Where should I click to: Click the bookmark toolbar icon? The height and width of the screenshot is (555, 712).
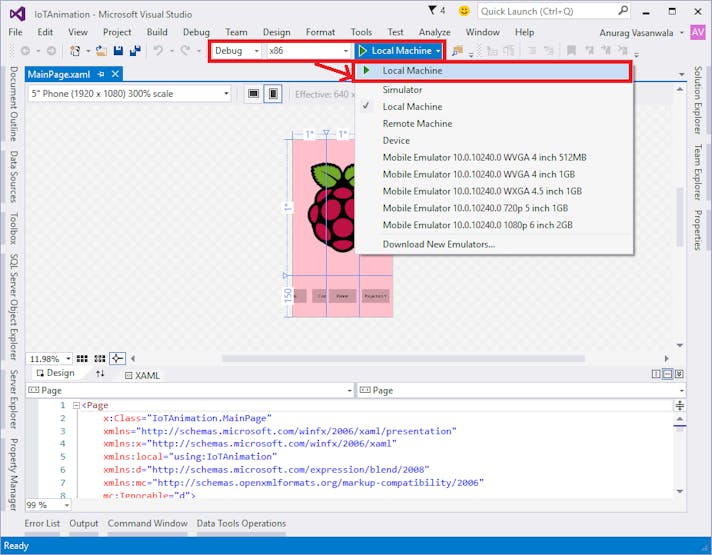click(x=571, y=50)
